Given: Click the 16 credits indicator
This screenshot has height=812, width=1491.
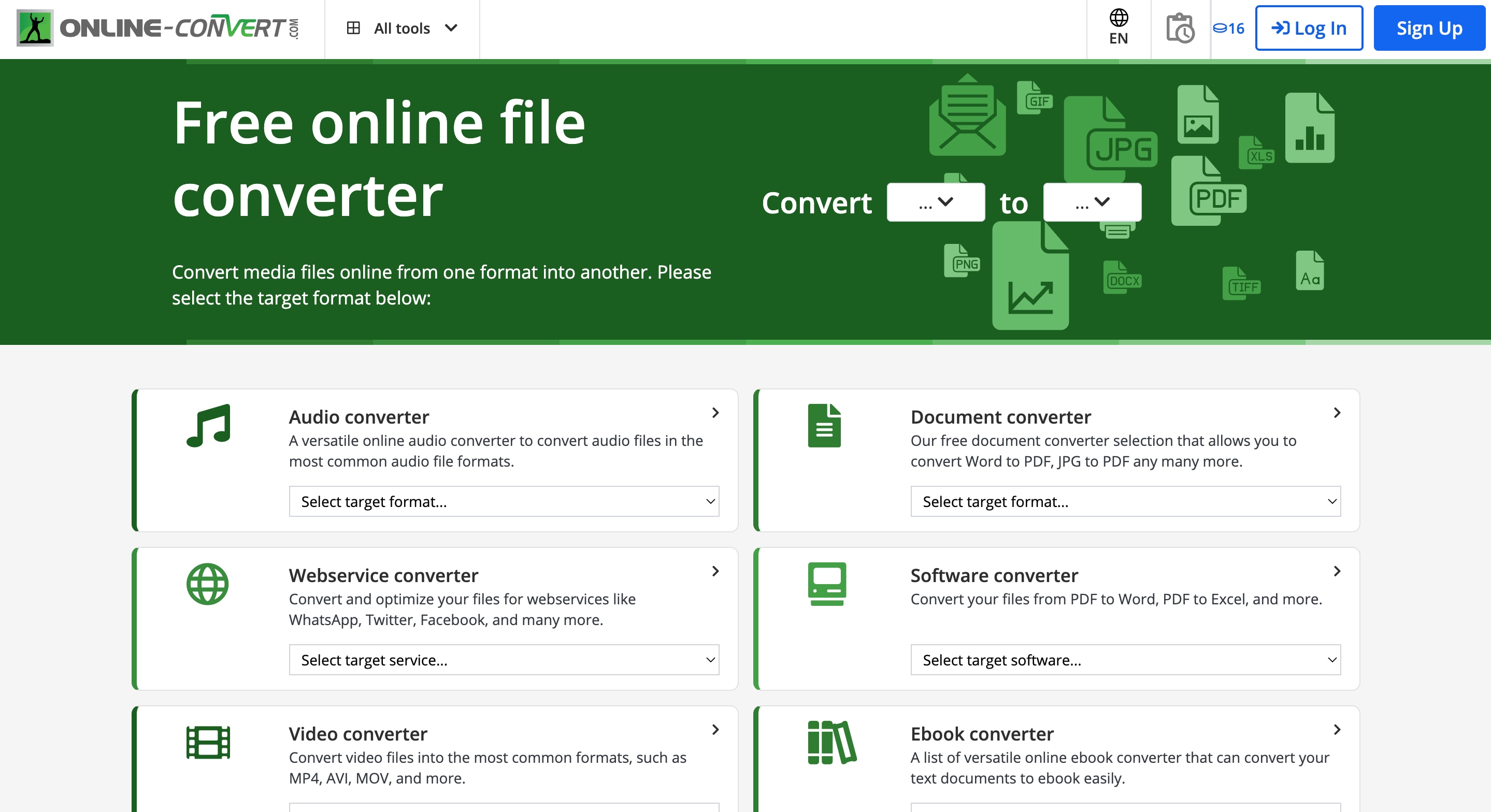Looking at the screenshot, I should click(1228, 28).
